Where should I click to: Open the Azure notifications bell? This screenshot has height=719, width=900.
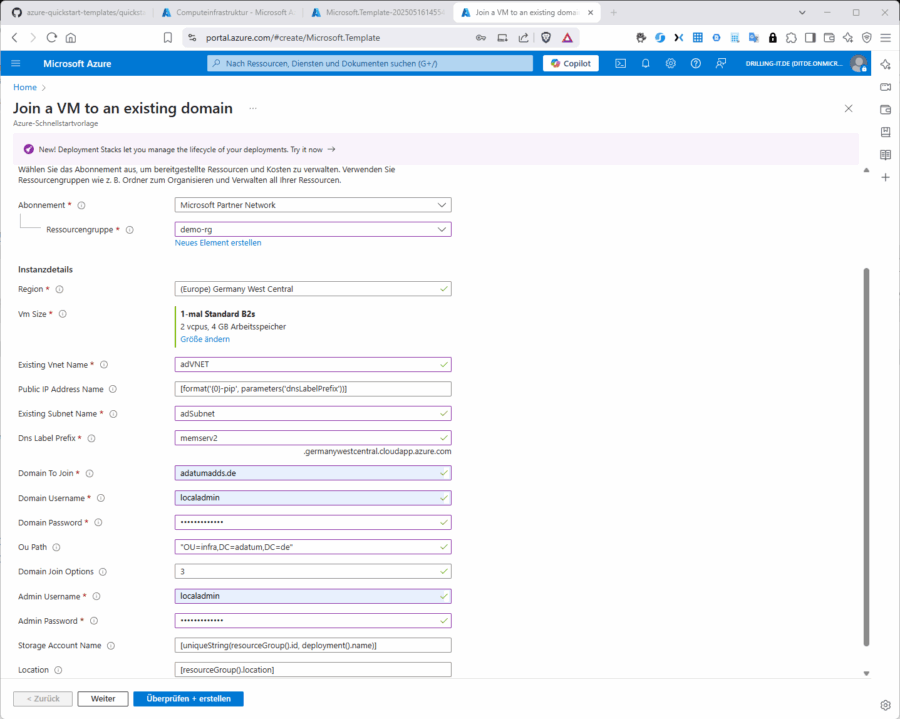(x=646, y=64)
